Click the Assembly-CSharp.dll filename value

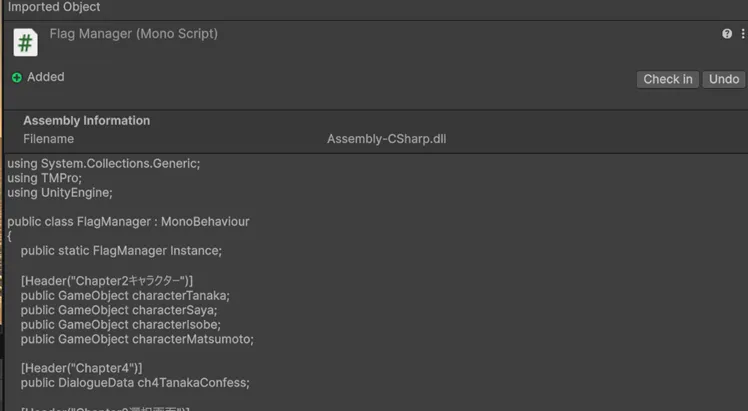386,139
